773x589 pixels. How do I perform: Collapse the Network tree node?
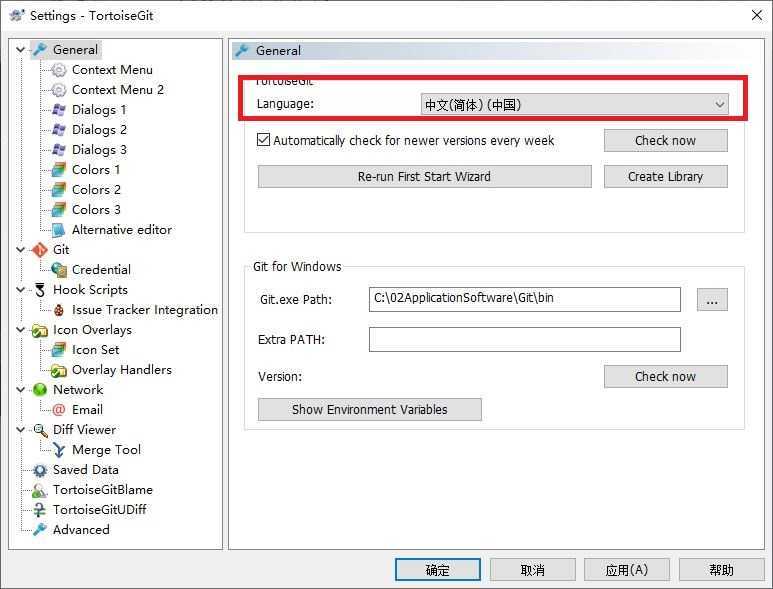click(x=21, y=390)
